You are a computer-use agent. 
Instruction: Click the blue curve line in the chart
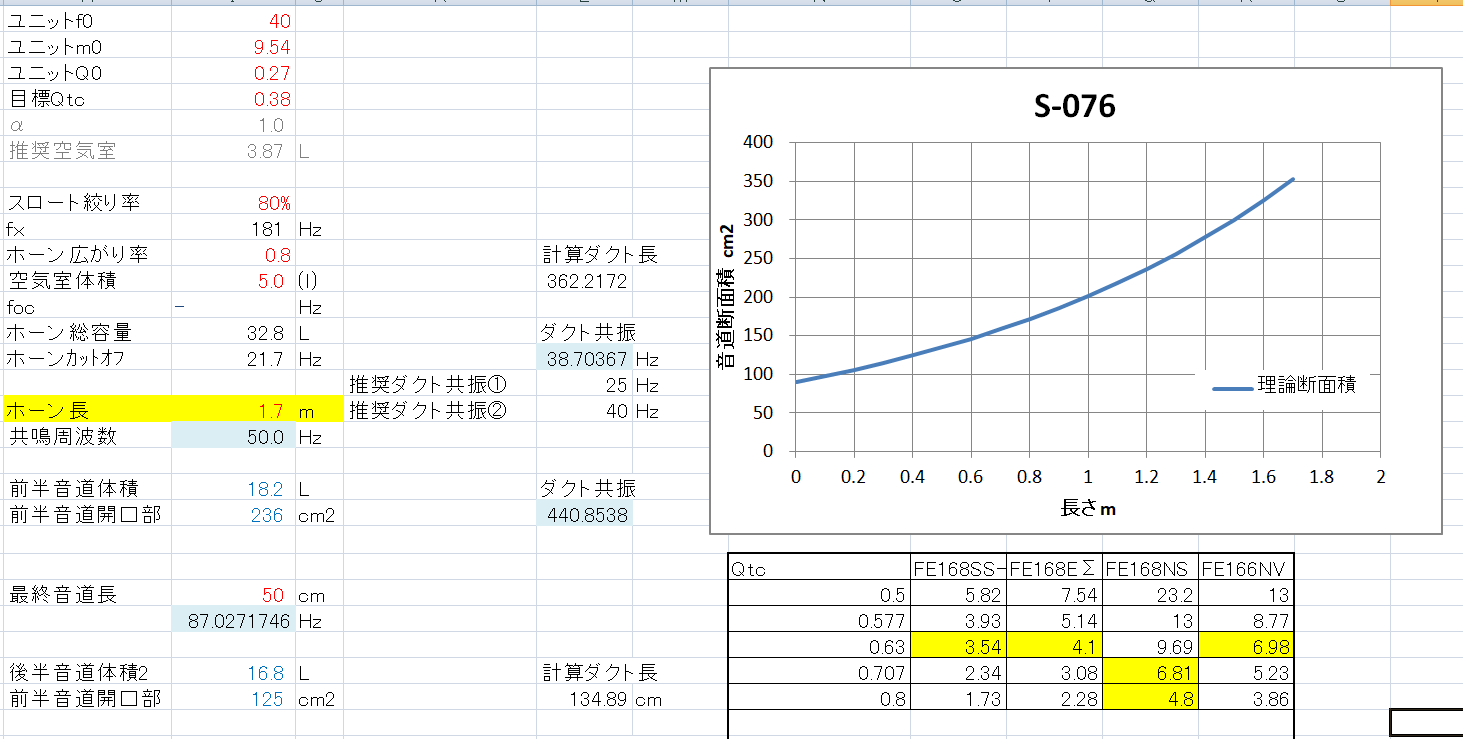1088,295
